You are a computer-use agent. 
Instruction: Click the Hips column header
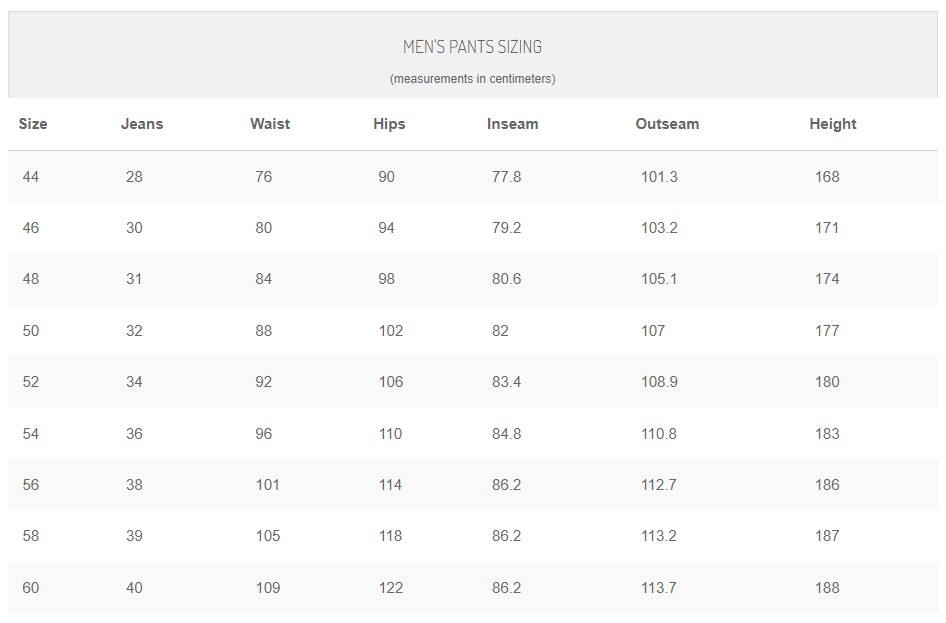point(389,124)
